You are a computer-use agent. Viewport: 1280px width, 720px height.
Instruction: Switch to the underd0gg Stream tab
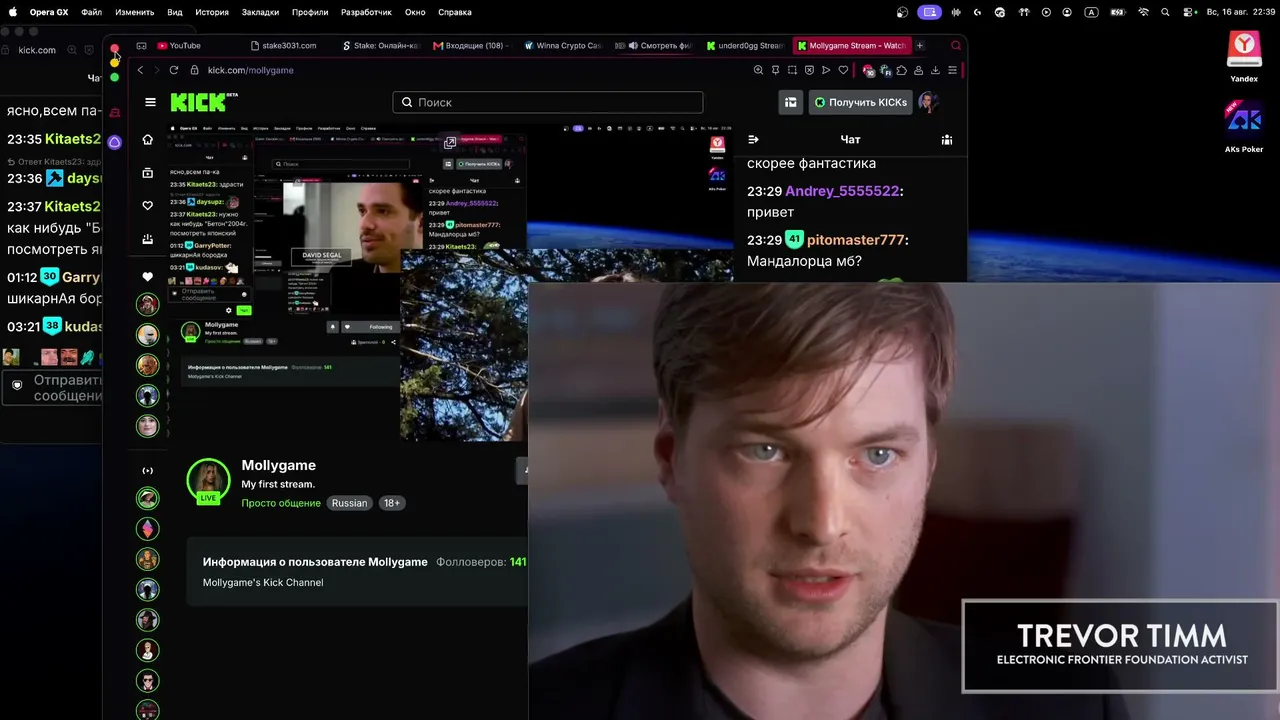tap(745, 46)
